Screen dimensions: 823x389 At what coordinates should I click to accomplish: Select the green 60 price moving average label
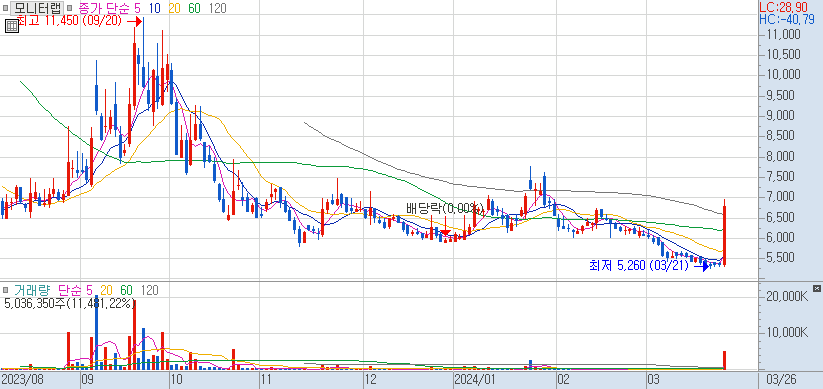194,8
